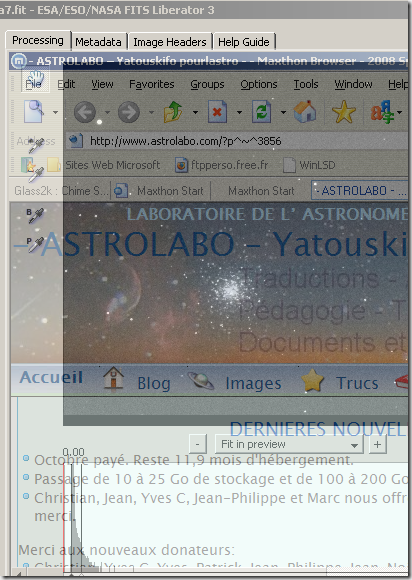
Task: Open the Blog site link
Action: point(154,384)
